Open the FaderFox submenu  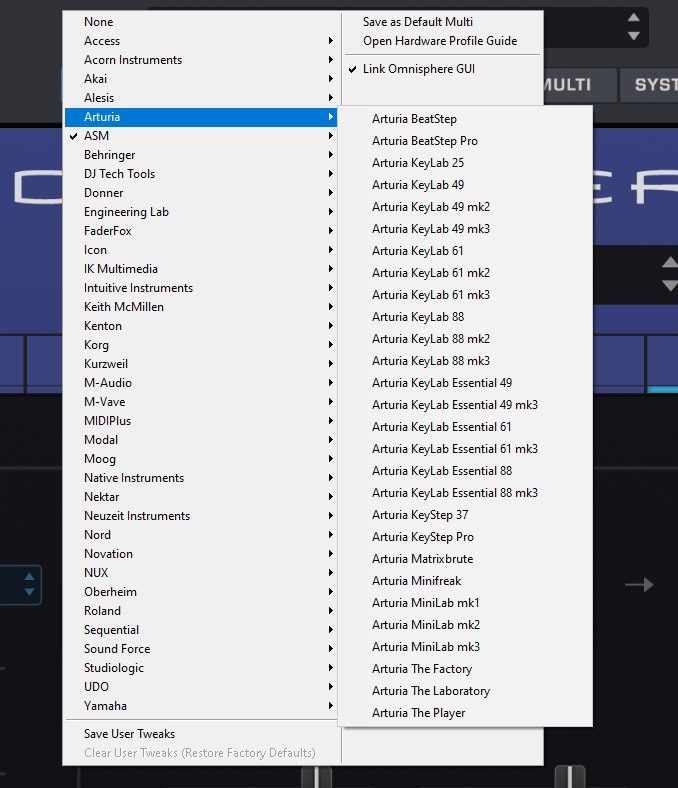tap(201, 231)
